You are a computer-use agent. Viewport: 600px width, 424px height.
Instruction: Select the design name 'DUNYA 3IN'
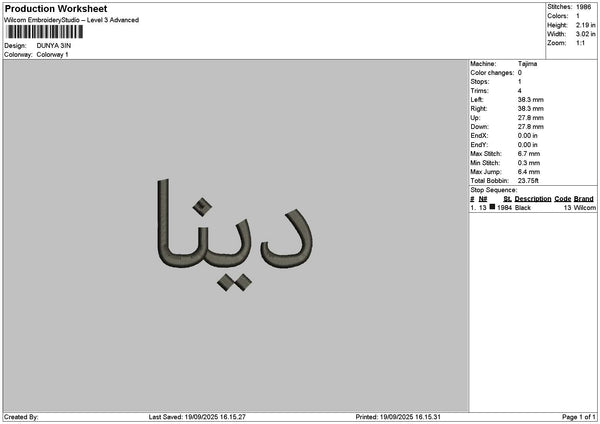[54, 46]
